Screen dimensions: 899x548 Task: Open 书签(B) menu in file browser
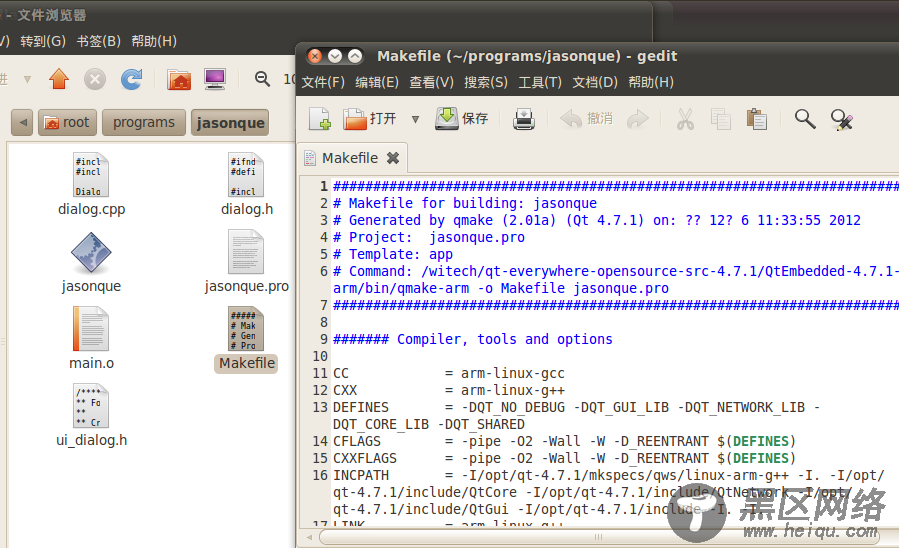click(x=99, y=41)
